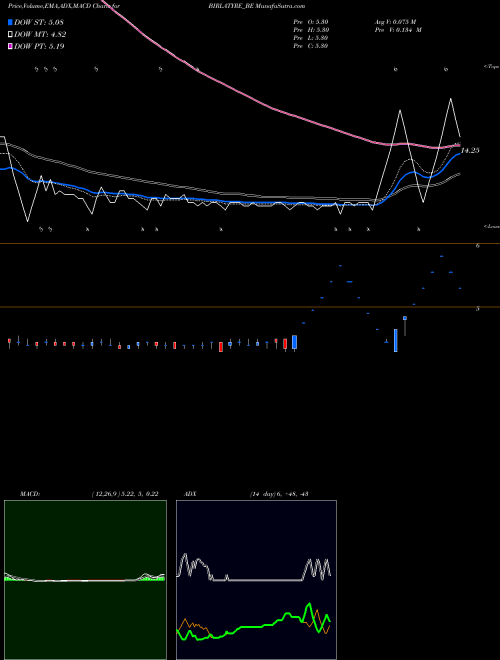Click the magenta DOW PT legend swatch
Viewport: 500px width, 660px height.
click(x=11, y=46)
